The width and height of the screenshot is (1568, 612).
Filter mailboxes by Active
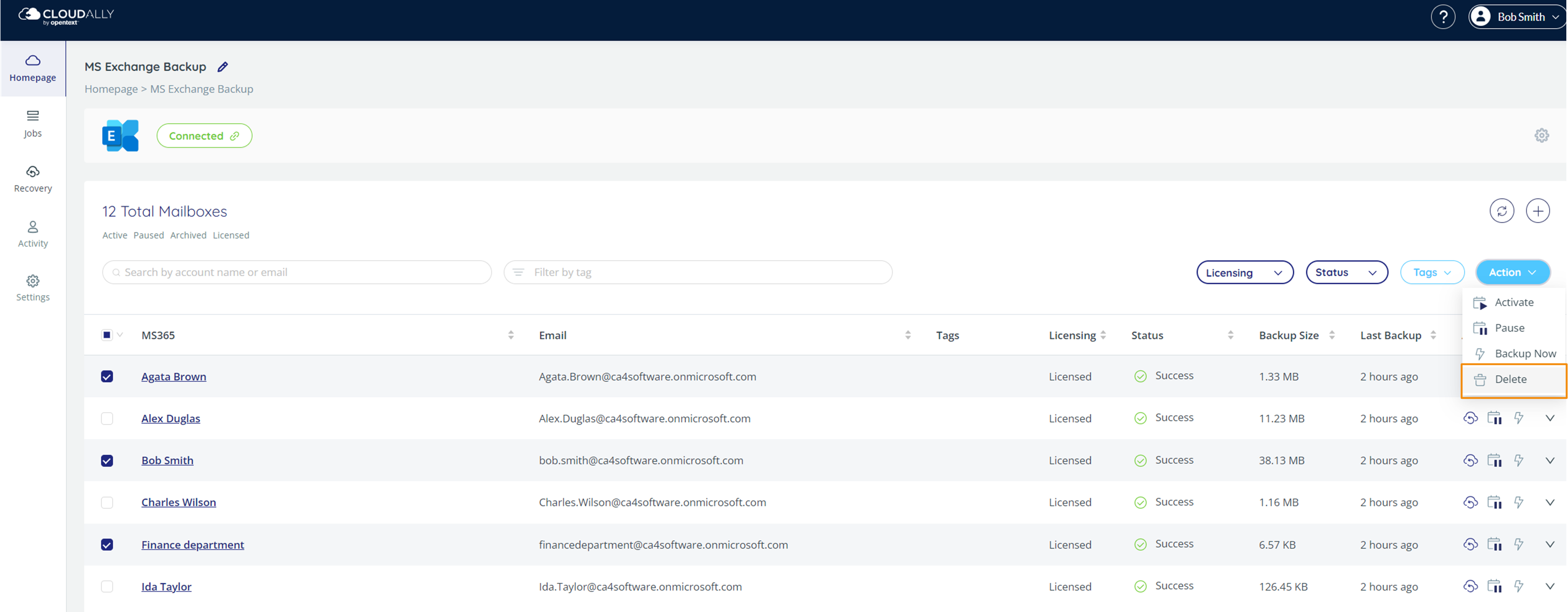(x=114, y=235)
